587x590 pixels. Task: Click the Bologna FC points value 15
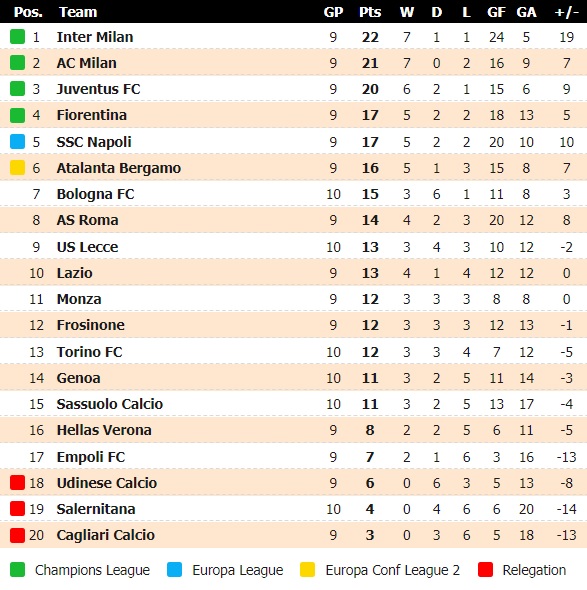[x=370, y=194]
